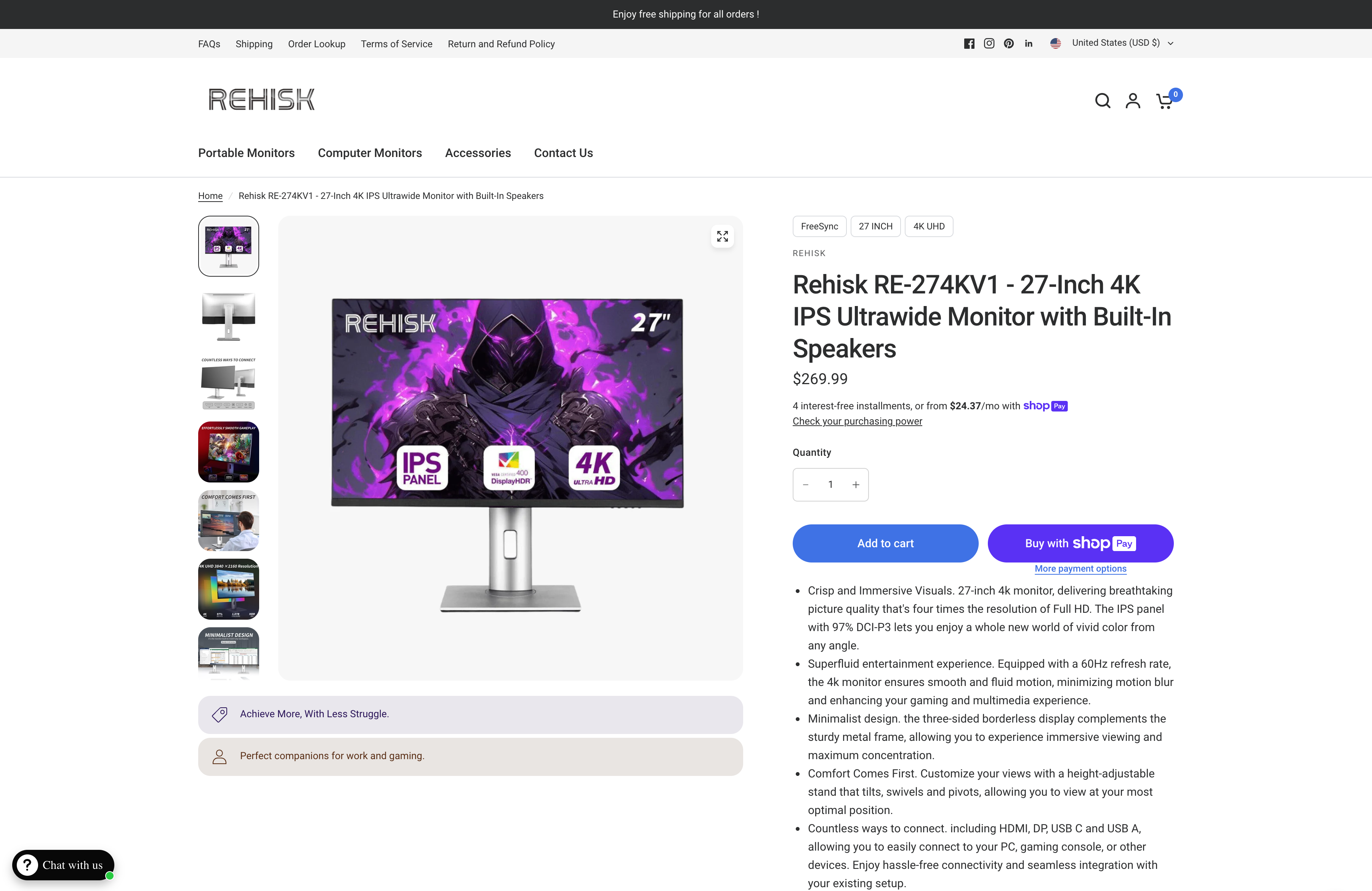Open the Chat with us widget

(63, 865)
